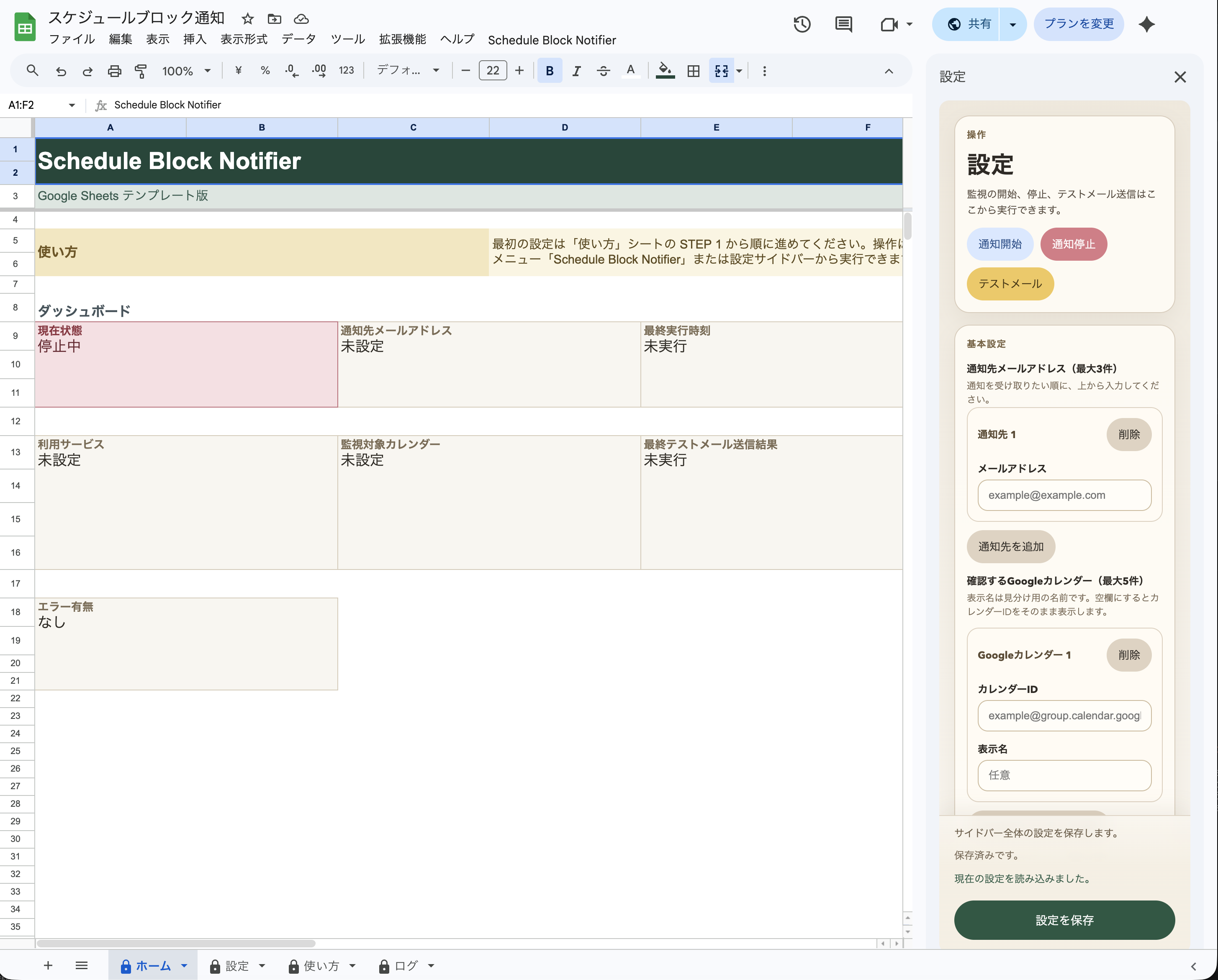Expand the ホーム sheet tab menu
1218x980 pixels.
pyautogui.click(x=184, y=965)
